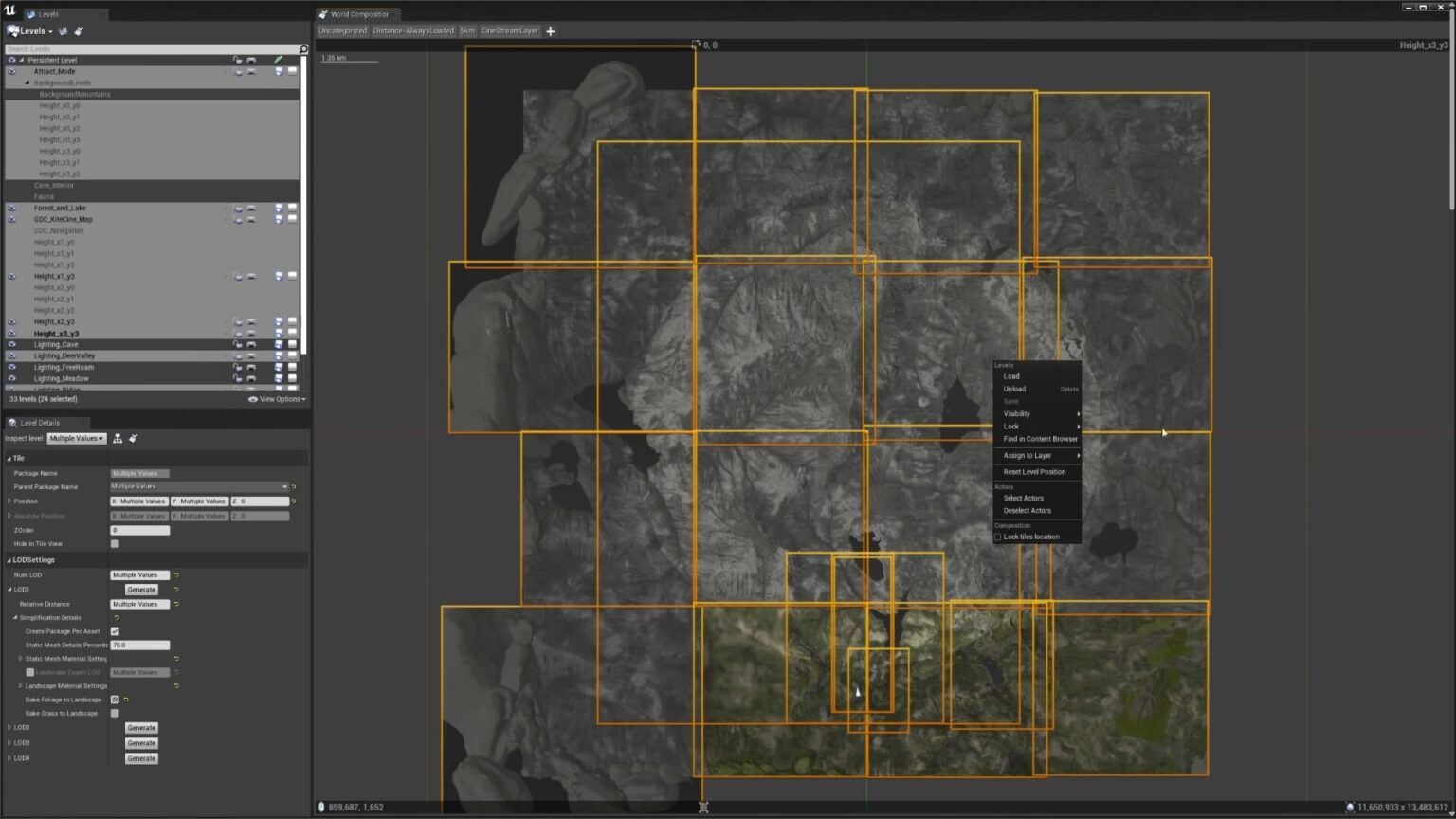Screen dimensions: 1456x819
Task: Open the level blueprint pencil icon on Persistent Level
Action: (279, 59)
